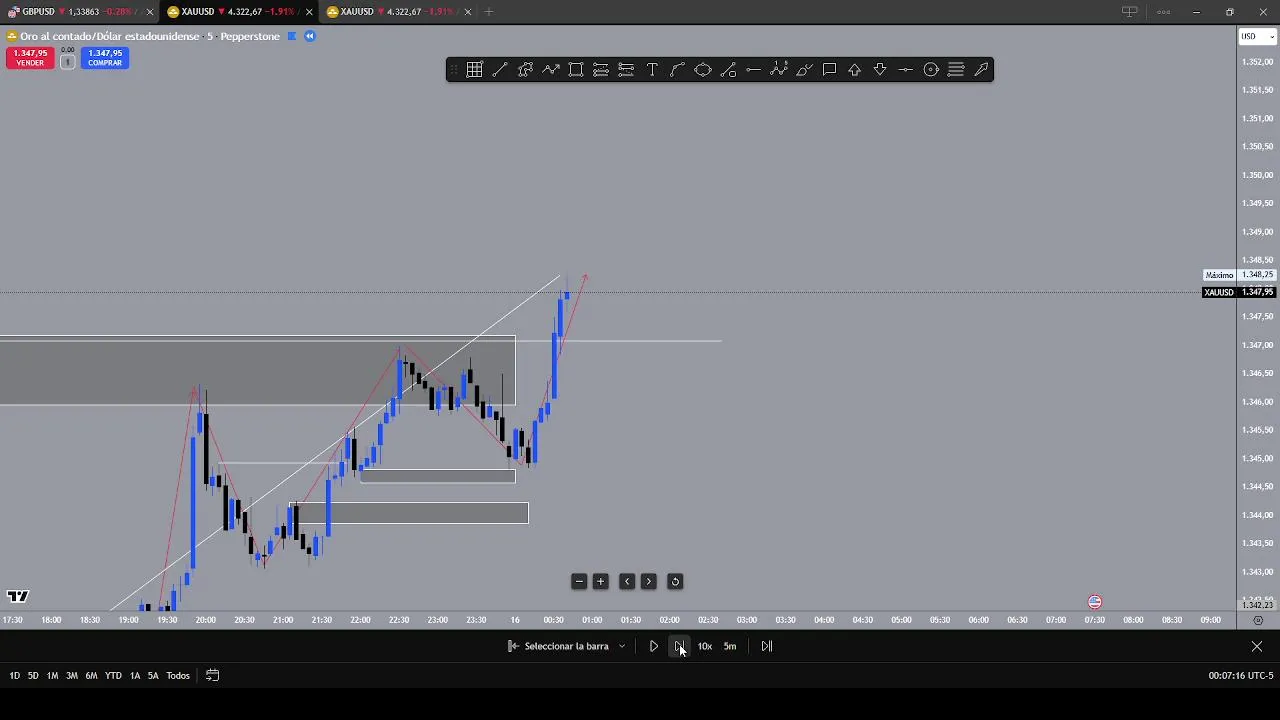The width and height of the screenshot is (1280, 720).
Task: Select the Elliott wave pattern tool
Action: point(779,69)
